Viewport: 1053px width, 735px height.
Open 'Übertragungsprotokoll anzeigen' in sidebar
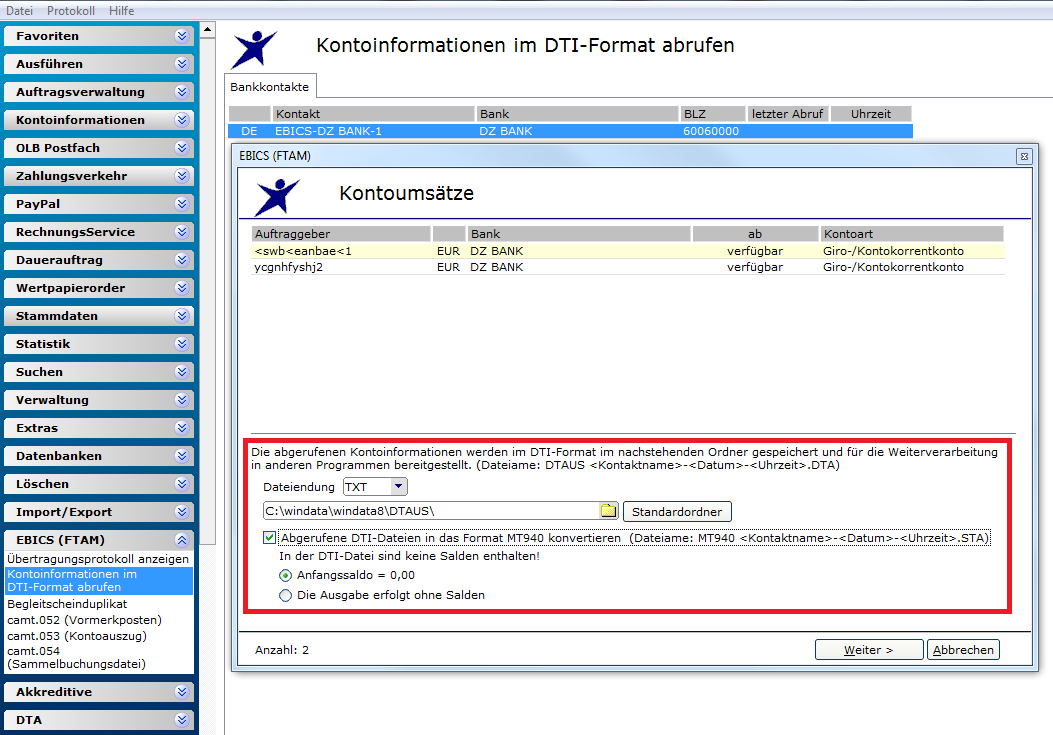98,559
